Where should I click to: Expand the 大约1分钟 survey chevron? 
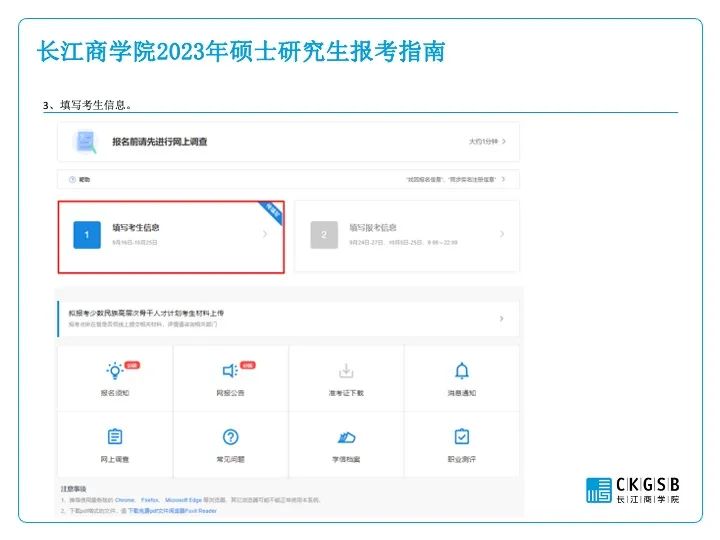point(504,141)
